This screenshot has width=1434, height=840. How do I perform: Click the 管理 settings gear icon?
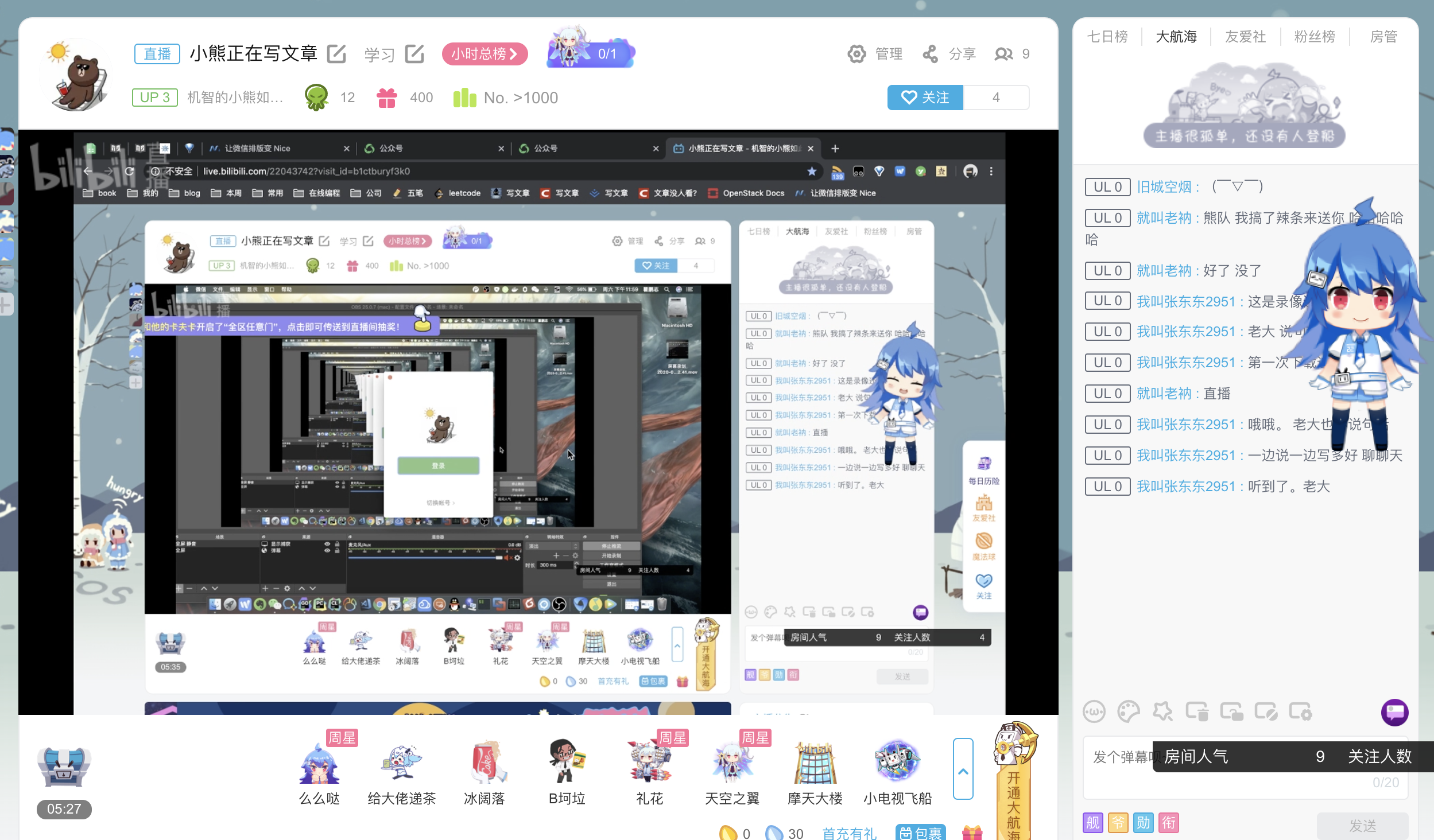pyautogui.click(x=856, y=54)
